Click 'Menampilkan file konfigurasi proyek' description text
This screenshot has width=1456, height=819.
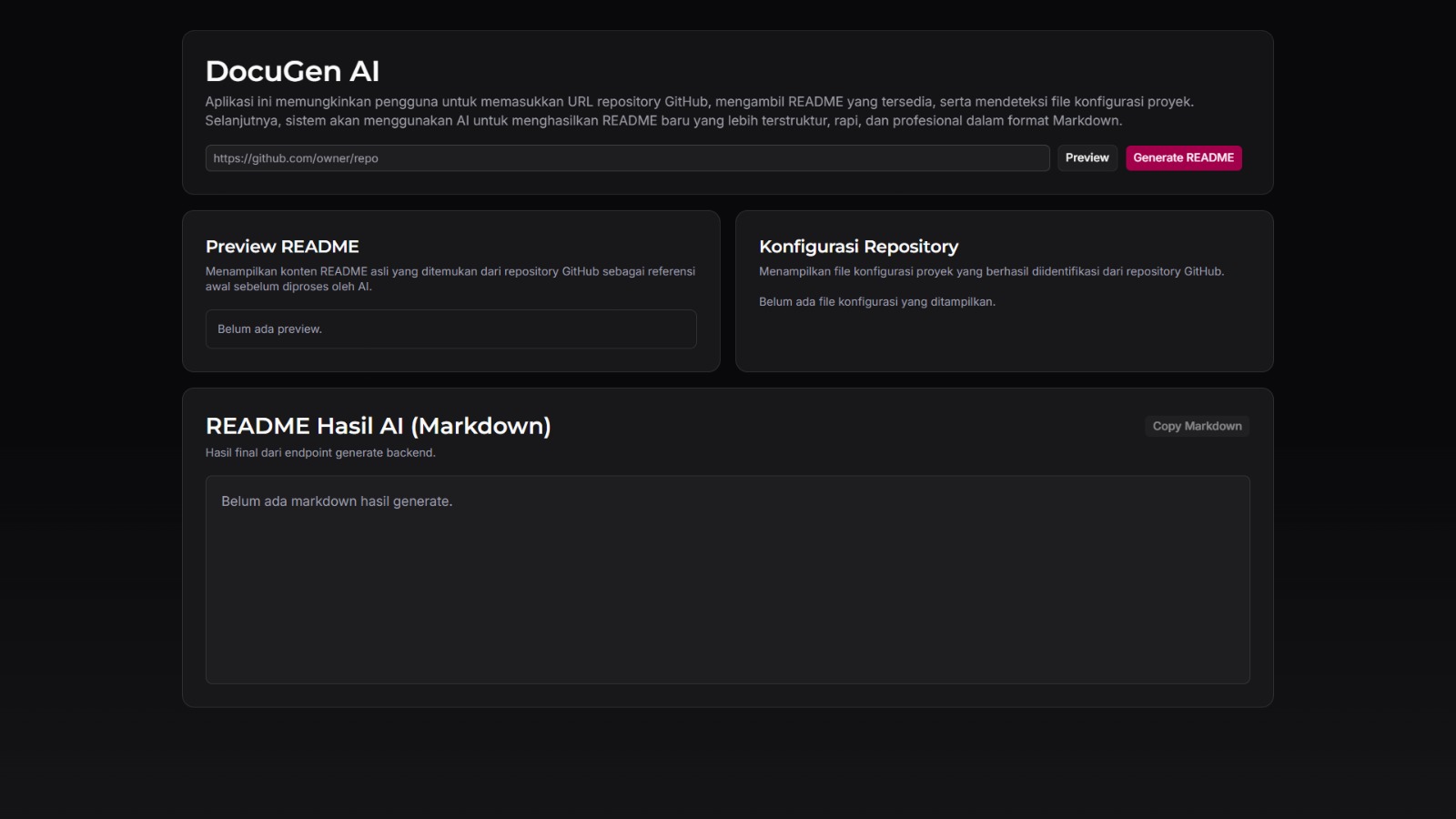tap(991, 271)
